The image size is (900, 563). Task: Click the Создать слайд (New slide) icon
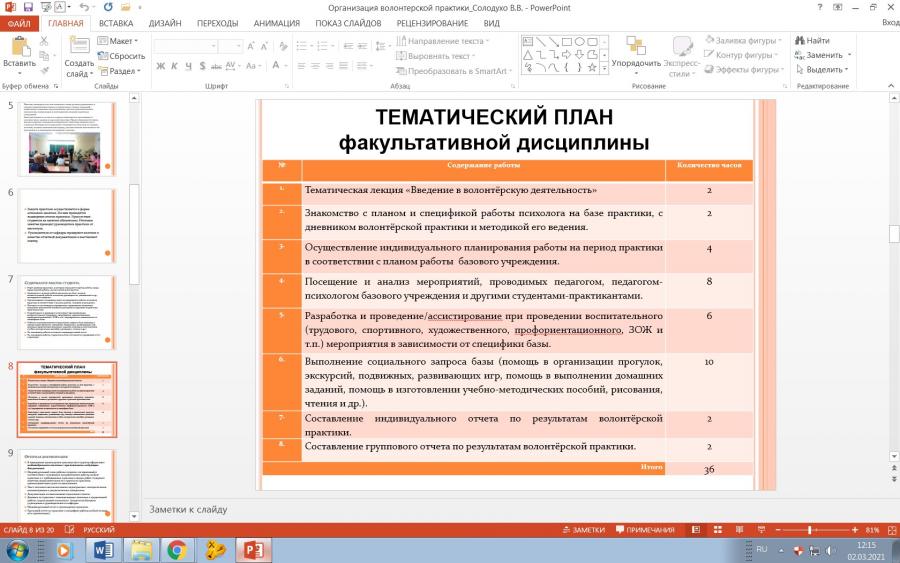(x=79, y=46)
